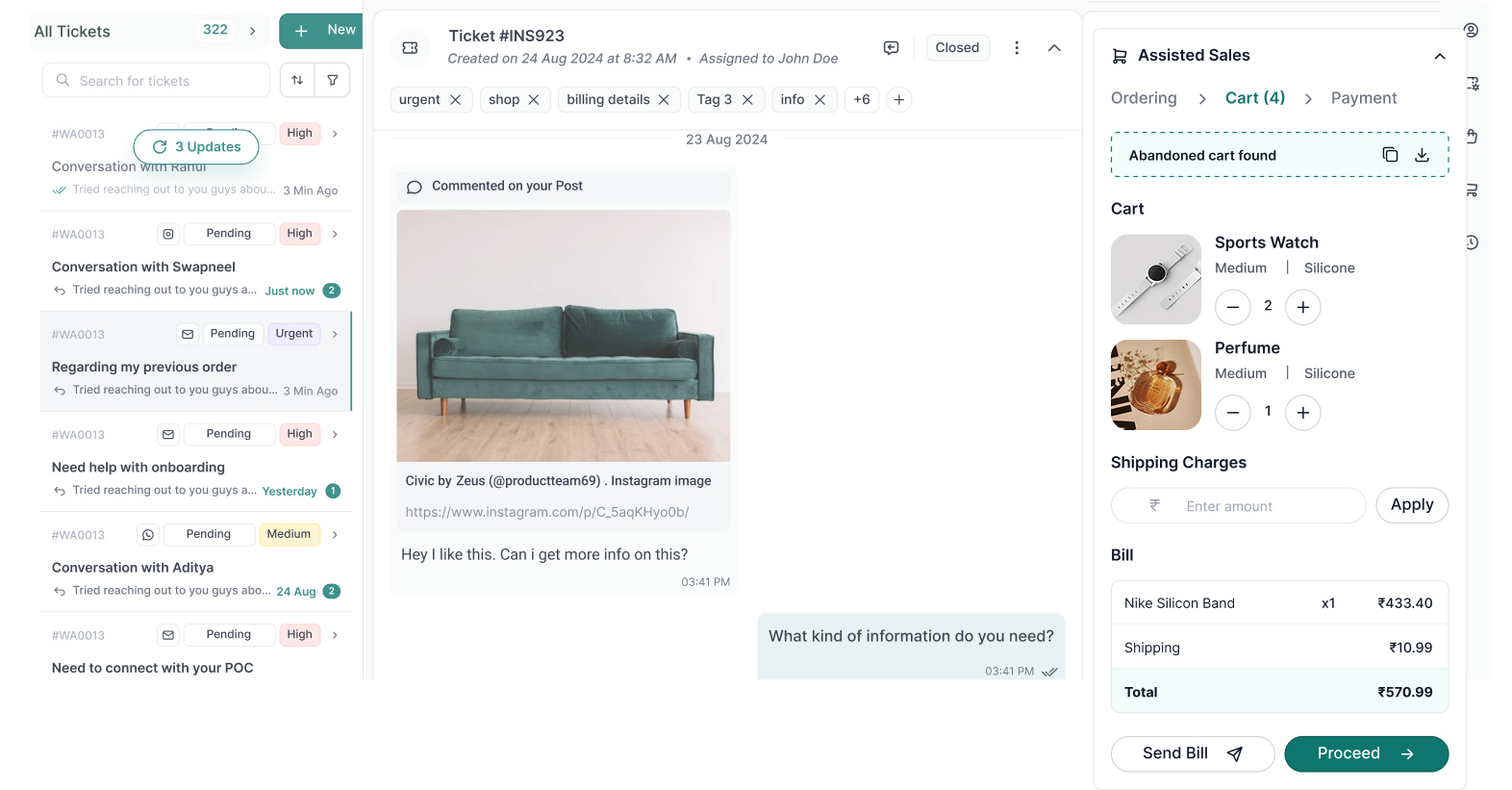
Task: Click the ticket icon beside Ticket #INS923
Action: tap(410, 47)
